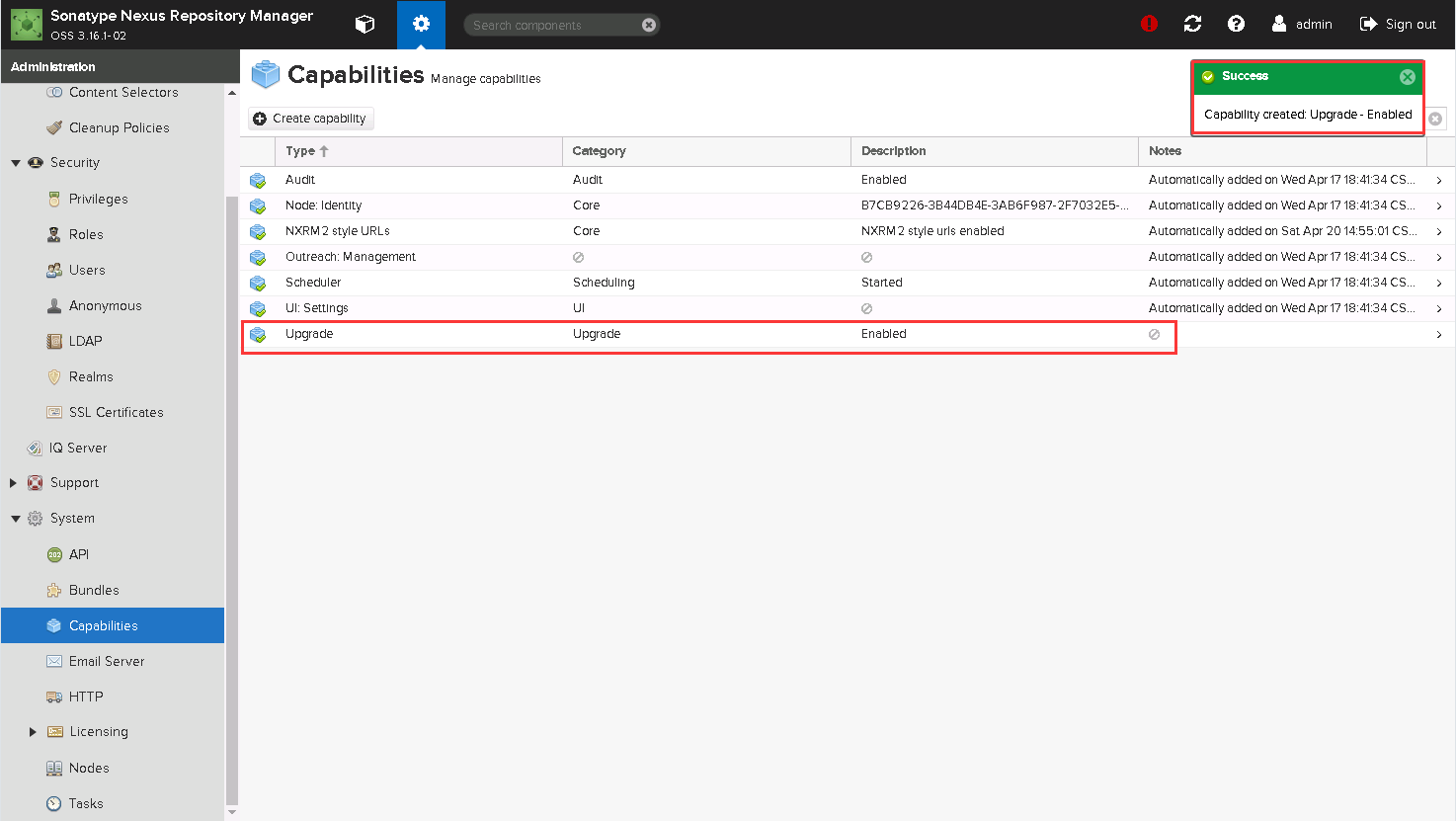Clear the search components field
The width and height of the screenshot is (1456, 821).
649,25
